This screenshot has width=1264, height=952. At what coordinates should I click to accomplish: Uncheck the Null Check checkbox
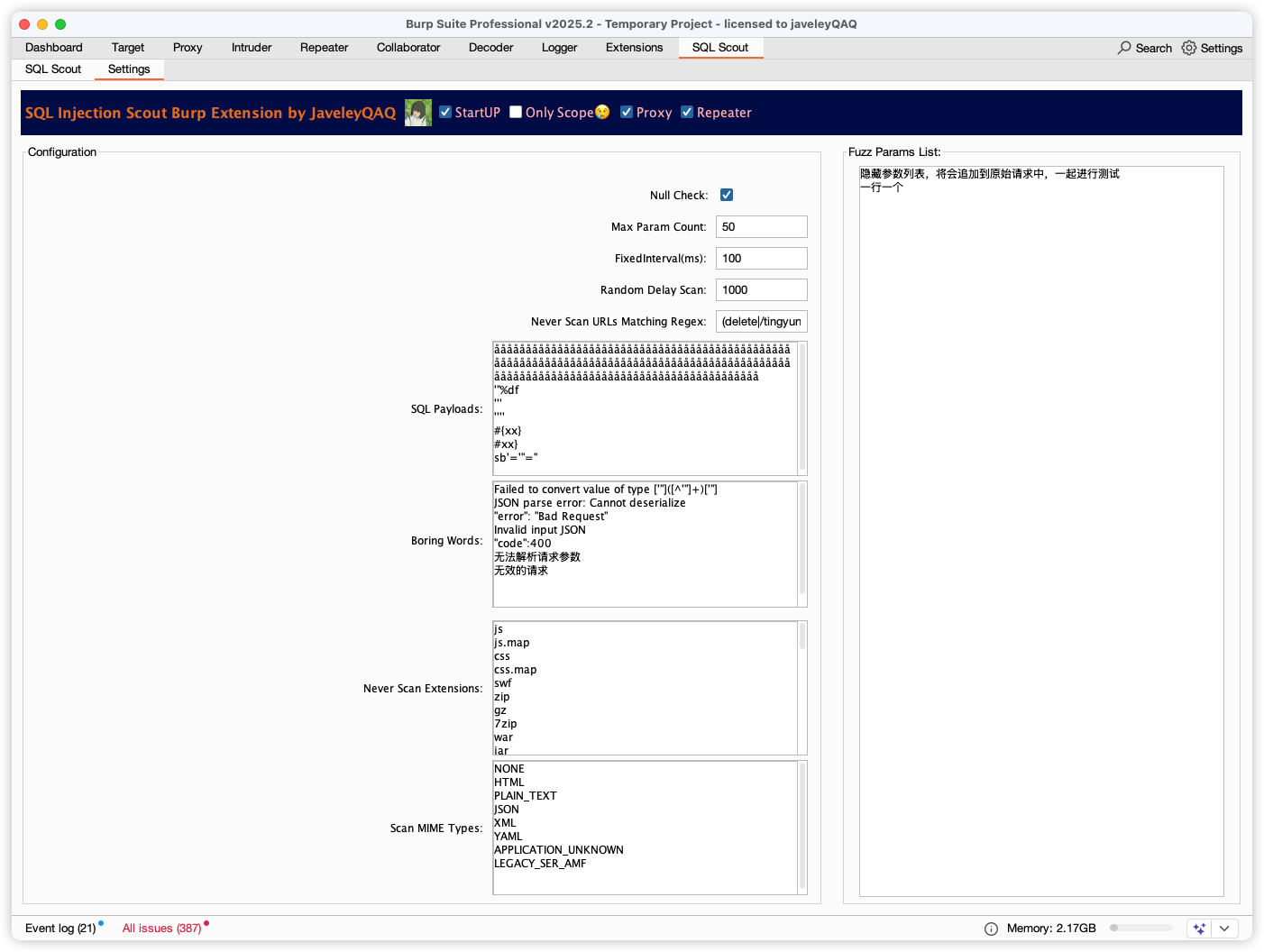[x=727, y=195]
